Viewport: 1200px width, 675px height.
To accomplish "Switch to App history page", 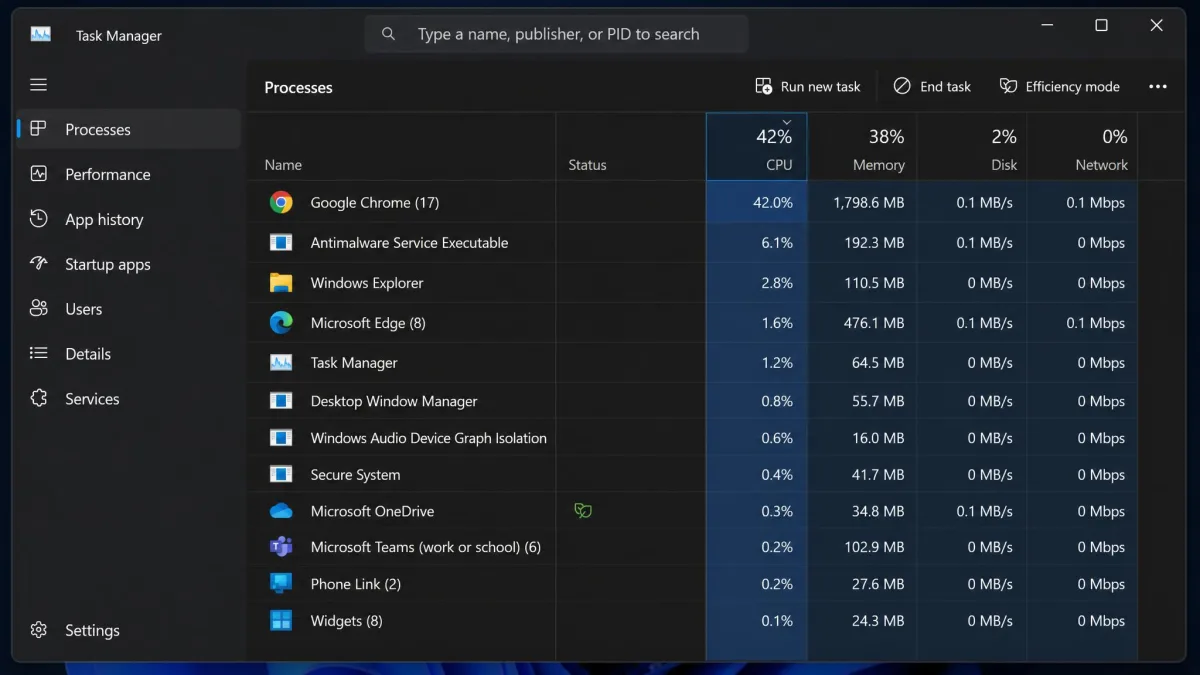I will 128,219.
